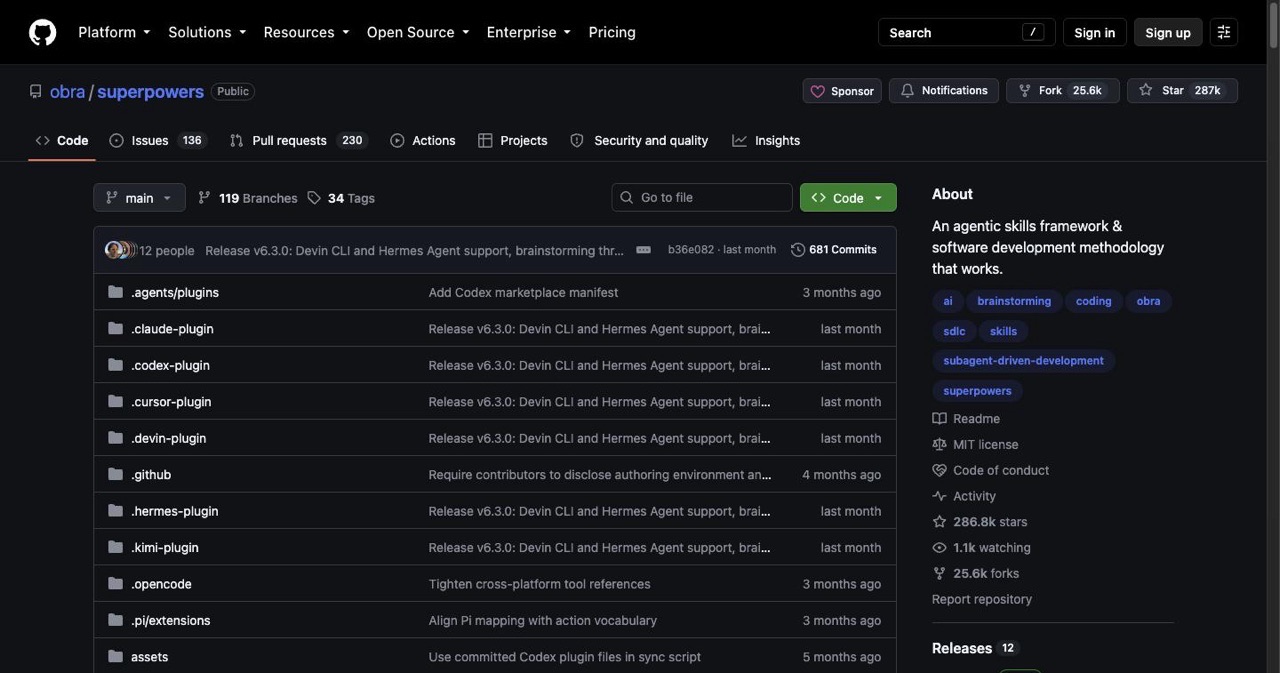1280x673 pixels.
Task: Open commit history via 681 Commits
Action: [x=834, y=250]
